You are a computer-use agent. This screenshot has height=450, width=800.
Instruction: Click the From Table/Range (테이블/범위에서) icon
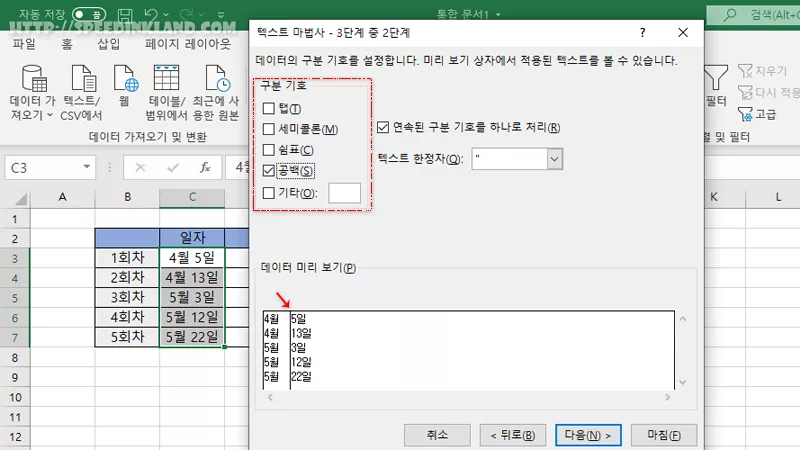pos(166,78)
